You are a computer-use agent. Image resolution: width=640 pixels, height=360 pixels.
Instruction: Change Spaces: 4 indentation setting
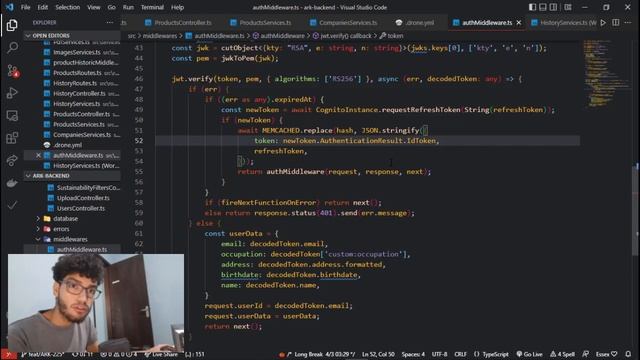pos(413,354)
